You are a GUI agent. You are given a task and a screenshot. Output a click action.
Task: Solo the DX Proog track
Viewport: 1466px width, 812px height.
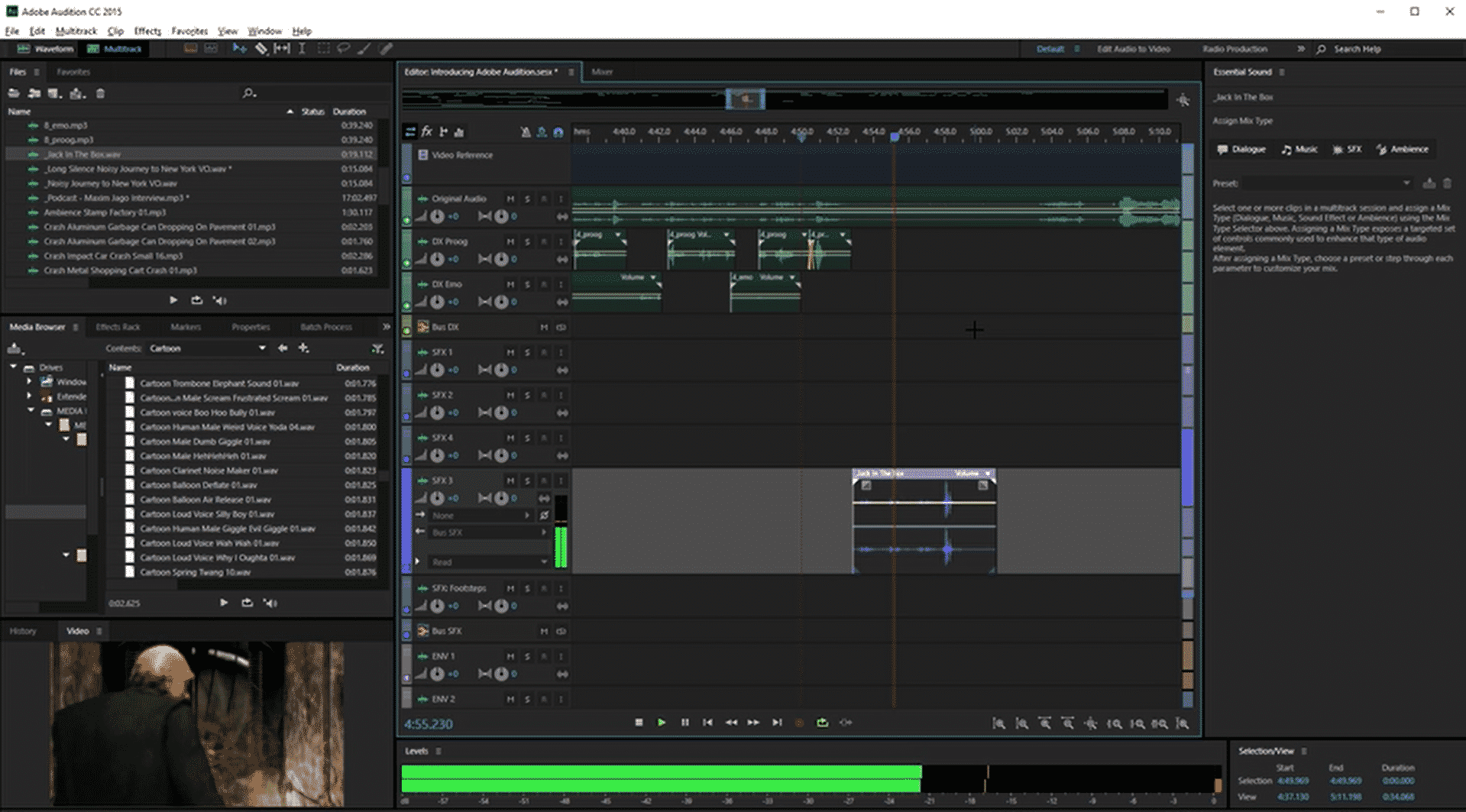(x=527, y=241)
